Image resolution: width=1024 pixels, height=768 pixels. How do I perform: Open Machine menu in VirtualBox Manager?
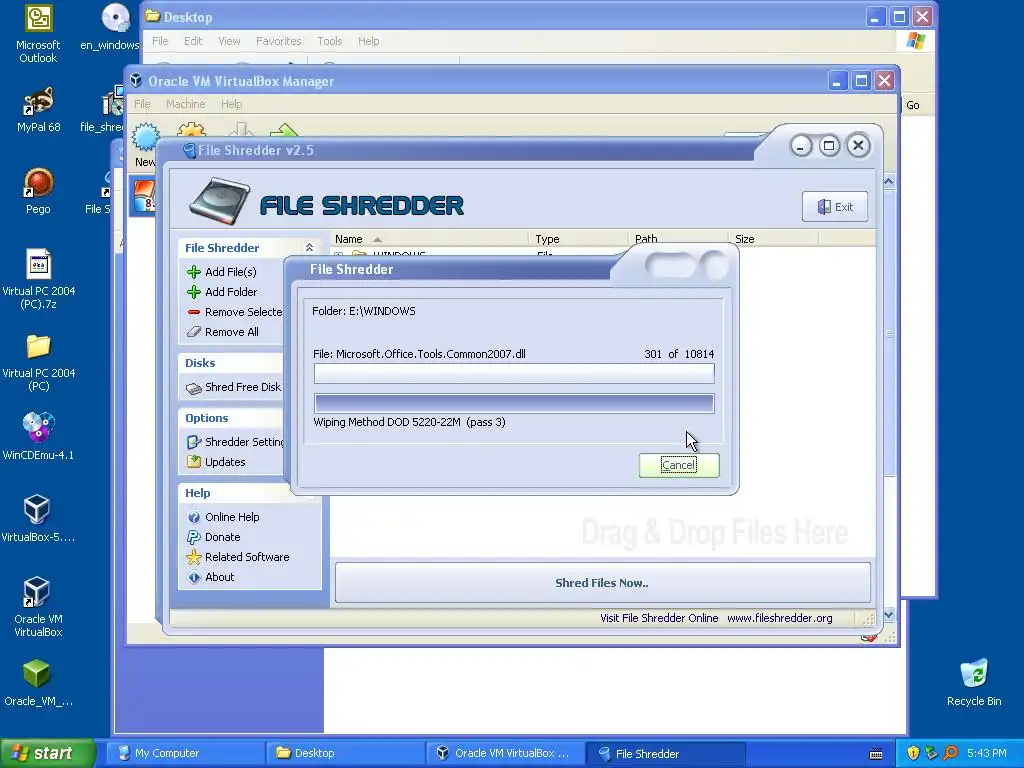coord(185,104)
